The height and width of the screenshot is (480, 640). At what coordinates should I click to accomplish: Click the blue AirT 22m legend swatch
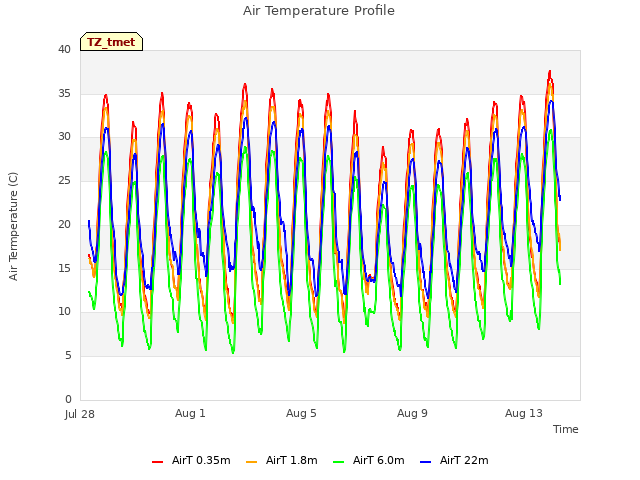[426, 462]
